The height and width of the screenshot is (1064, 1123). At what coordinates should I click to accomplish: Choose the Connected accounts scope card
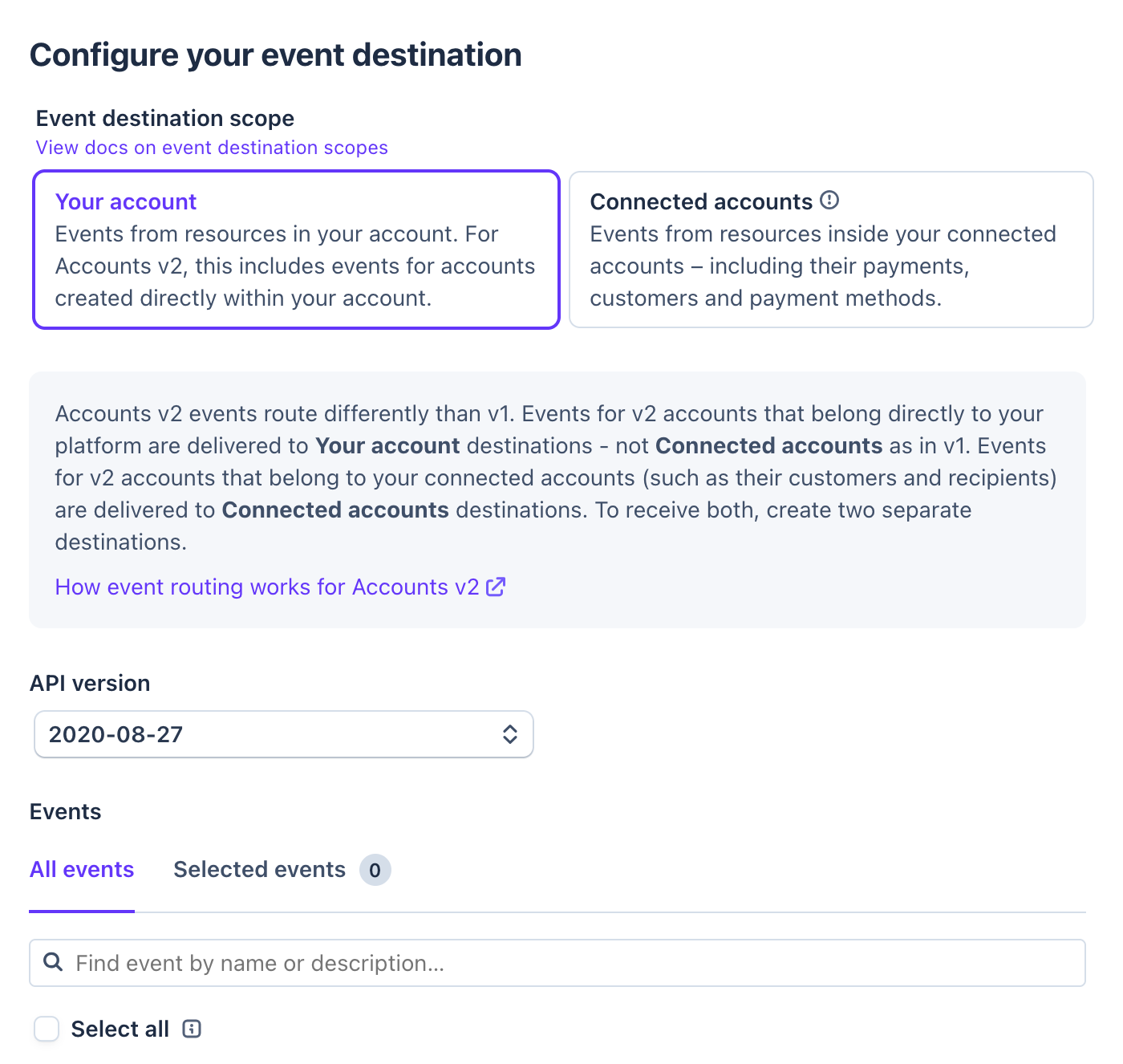831,250
